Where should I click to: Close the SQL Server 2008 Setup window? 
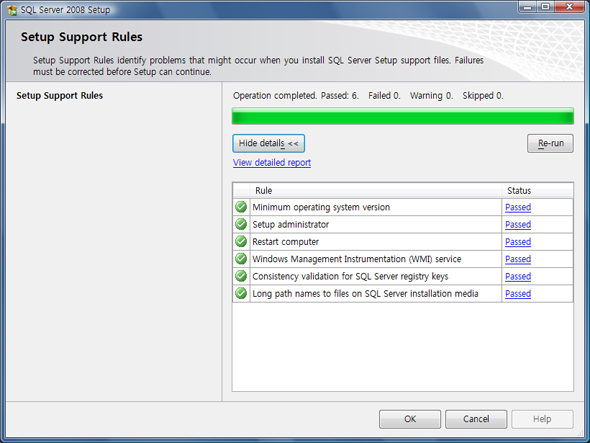(x=569, y=7)
